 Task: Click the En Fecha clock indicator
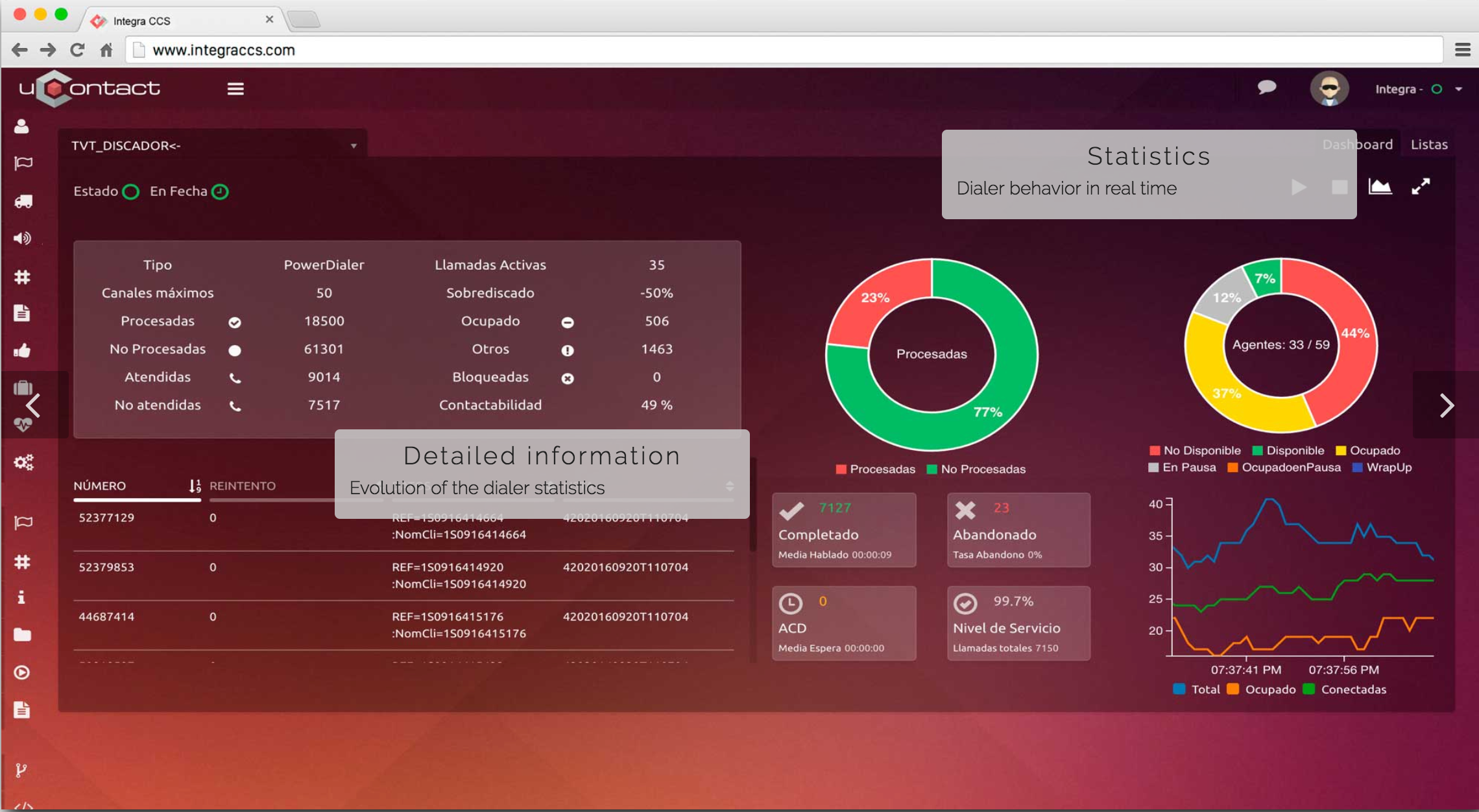pyautogui.click(x=220, y=191)
